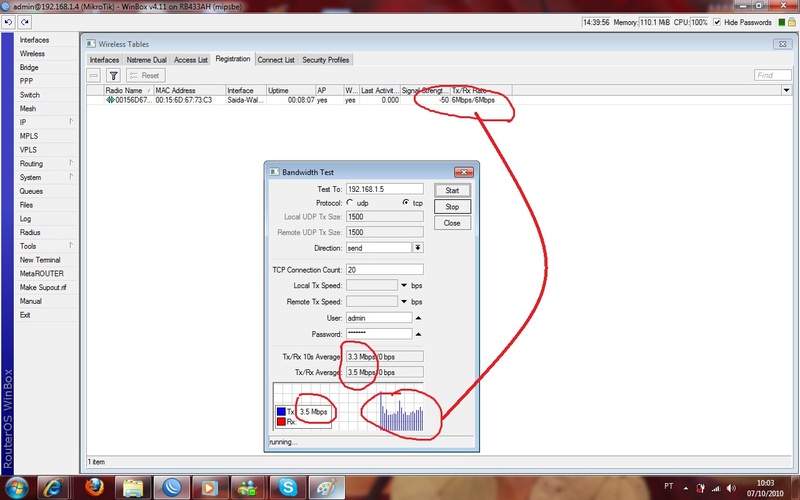
Task: Launch Firefox from taskbar
Action: (94, 488)
